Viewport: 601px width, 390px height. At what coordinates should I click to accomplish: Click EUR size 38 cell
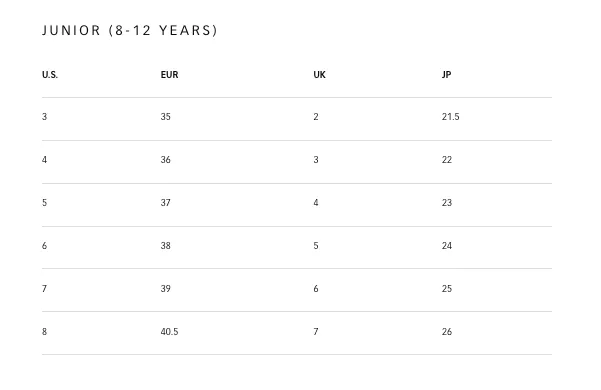click(166, 246)
